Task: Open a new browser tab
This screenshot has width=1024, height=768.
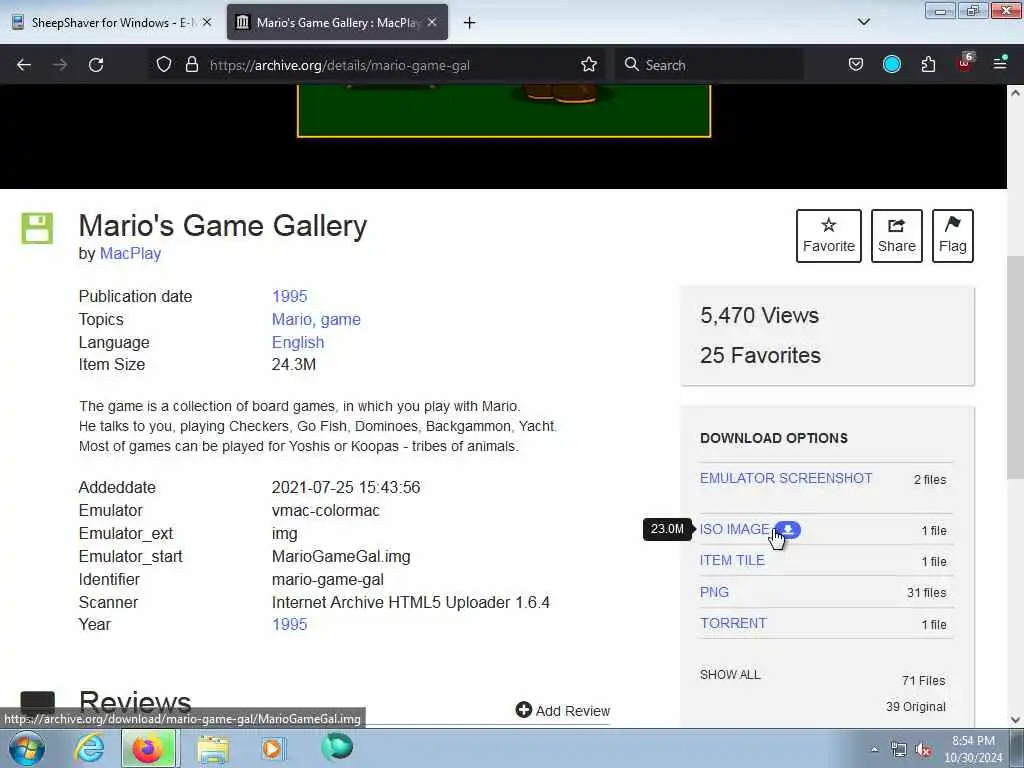Action: 470,23
